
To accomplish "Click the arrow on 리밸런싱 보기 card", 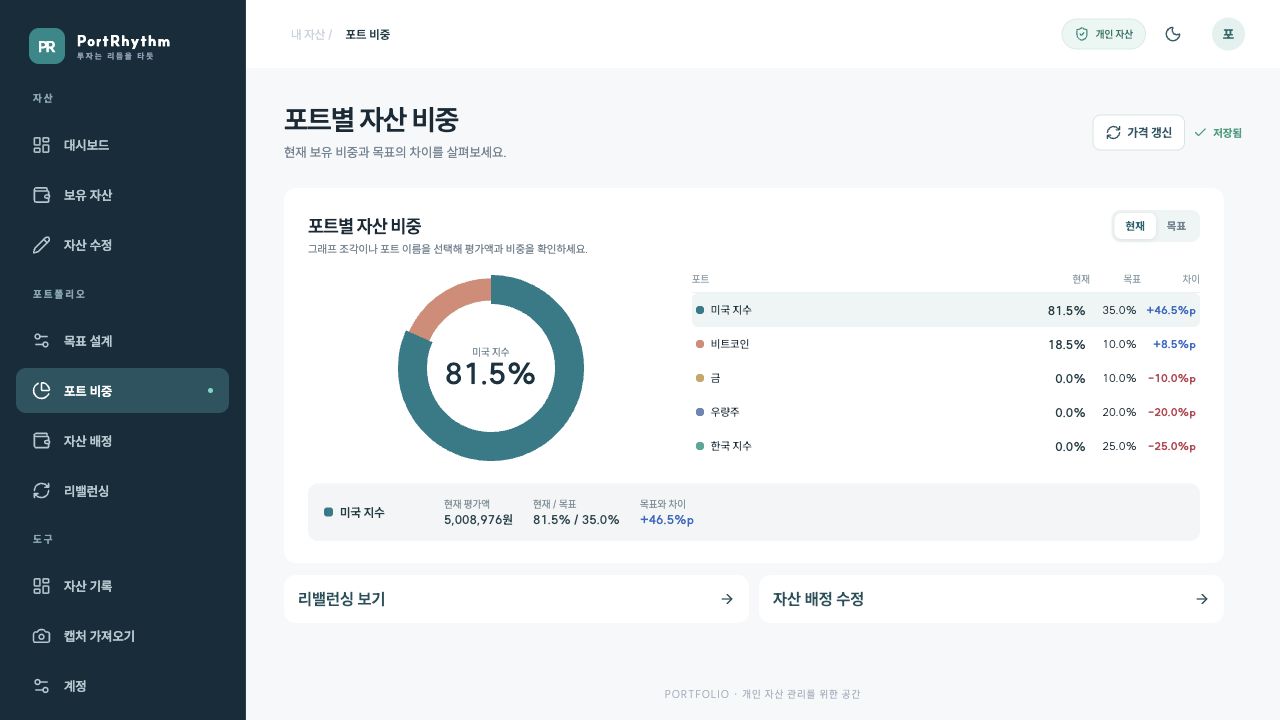I will click(727, 599).
